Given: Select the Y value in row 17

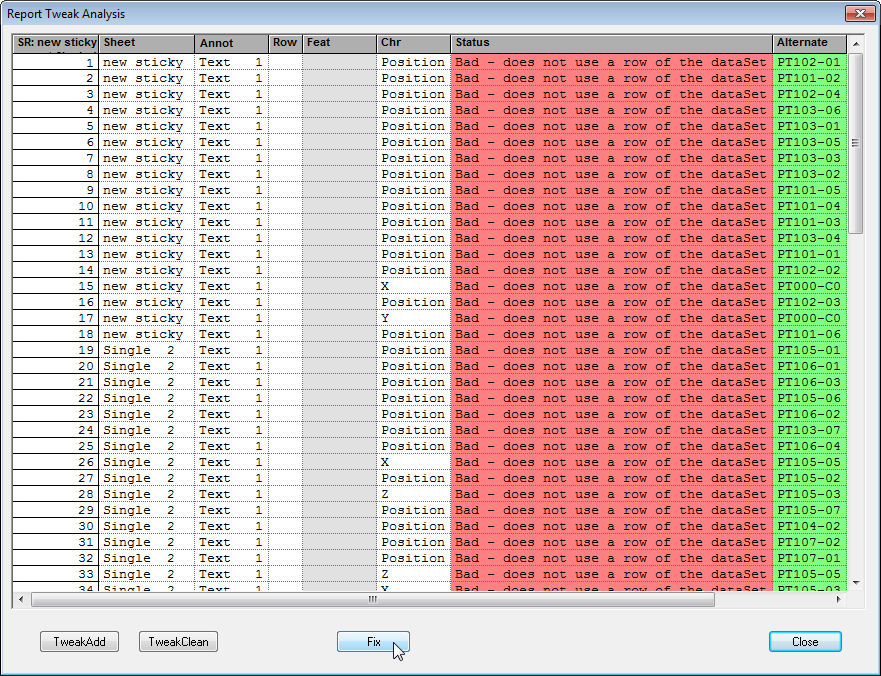Looking at the screenshot, I should pos(413,318).
